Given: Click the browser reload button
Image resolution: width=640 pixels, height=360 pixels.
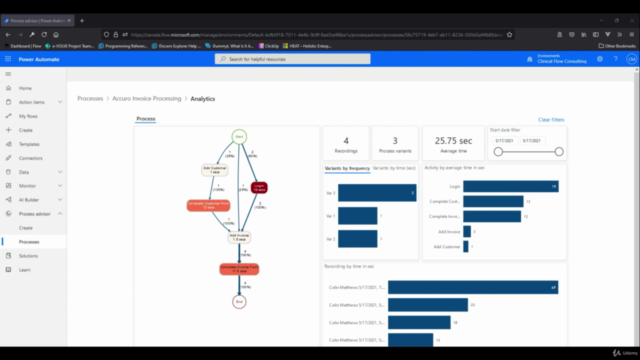Looking at the screenshot, I should (44, 35).
